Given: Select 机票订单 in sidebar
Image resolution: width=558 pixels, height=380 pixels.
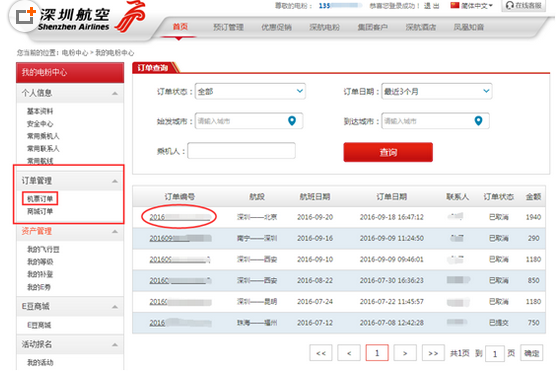Looking at the screenshot, I should point(40,199).
